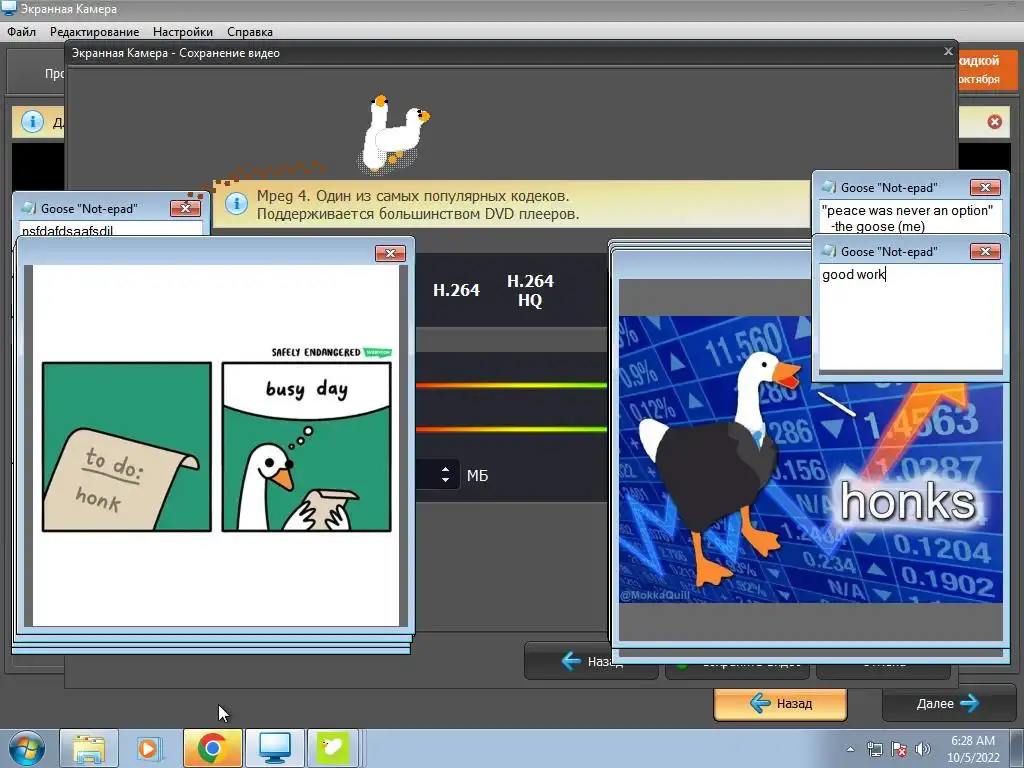Close the Сохранение видео dialog
Viewport: 1024px width, 768px height.
(948, 51)
